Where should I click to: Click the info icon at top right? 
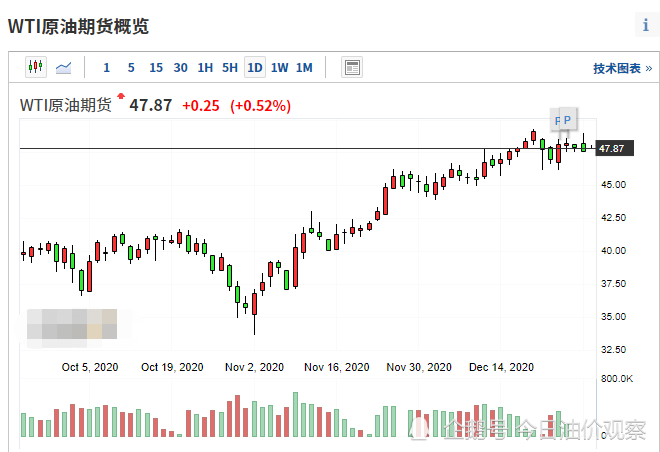pyautogui.click(x=646, y=25)
